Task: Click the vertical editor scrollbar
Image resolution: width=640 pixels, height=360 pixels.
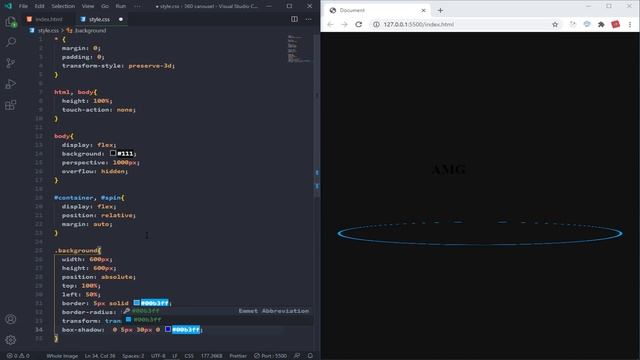Action: coord(317,116)
